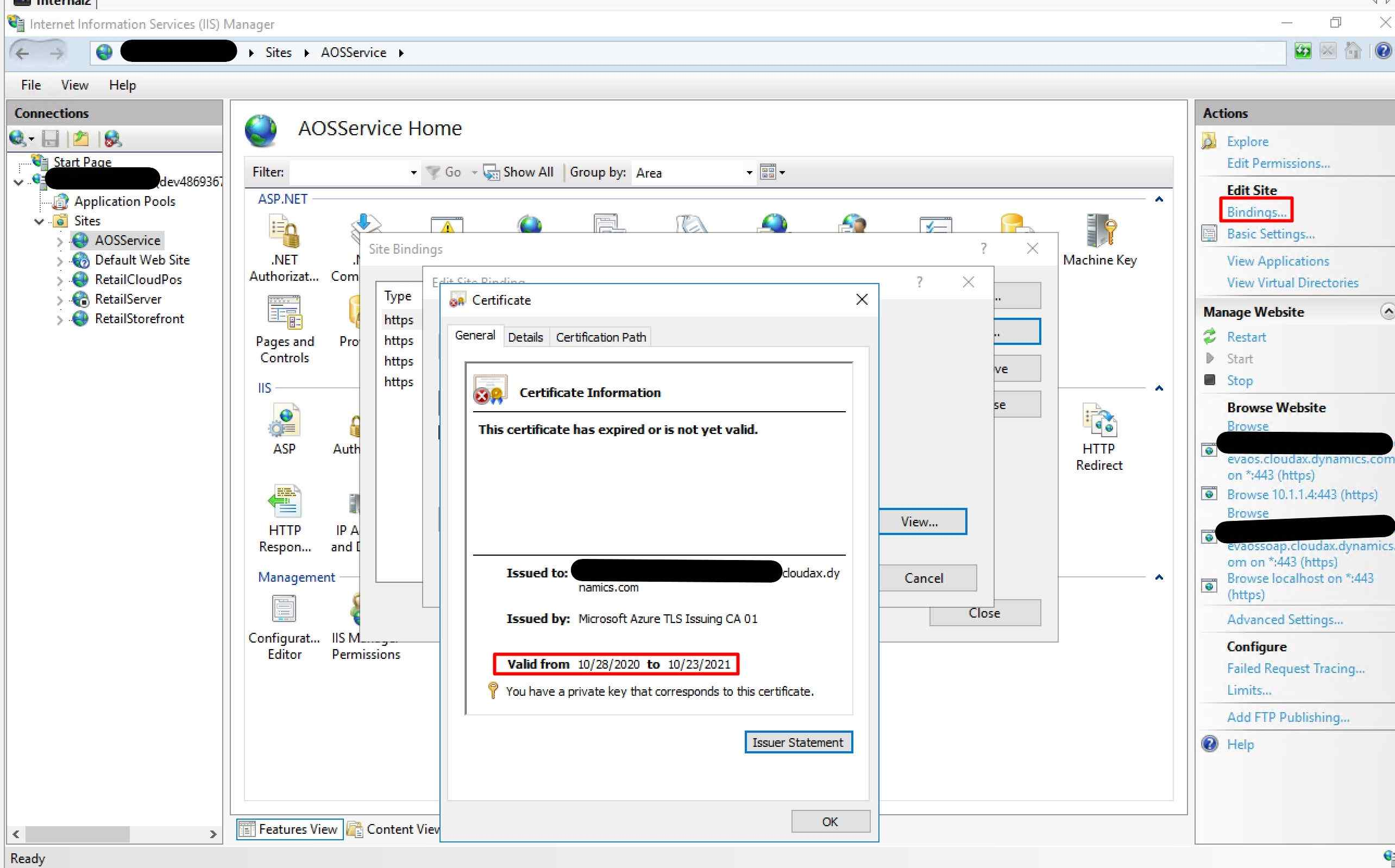Switch to the Certification Path tab
Screen dimensions: 1395x868
tap(600, 337)
